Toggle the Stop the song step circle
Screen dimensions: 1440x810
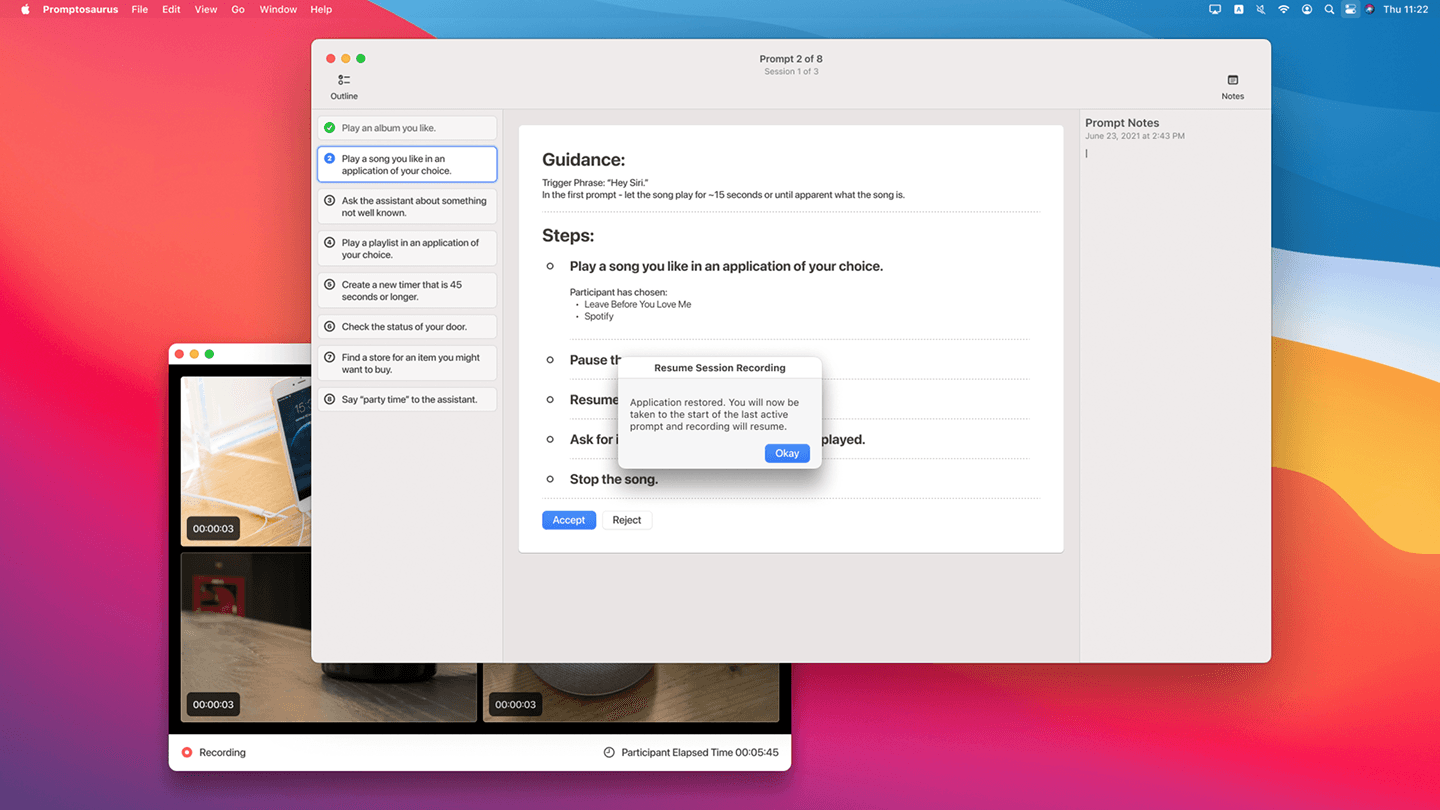(550, 479)
